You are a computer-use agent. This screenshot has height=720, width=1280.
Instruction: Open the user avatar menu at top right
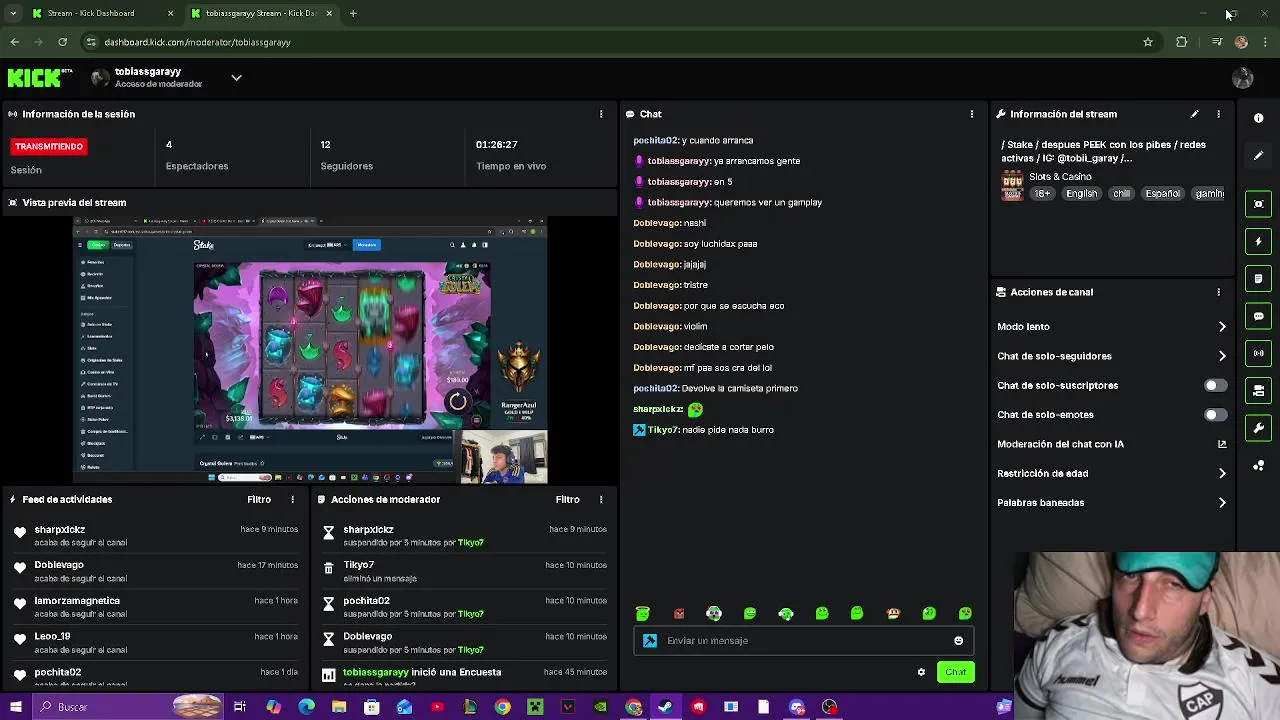pos(1243,78)
